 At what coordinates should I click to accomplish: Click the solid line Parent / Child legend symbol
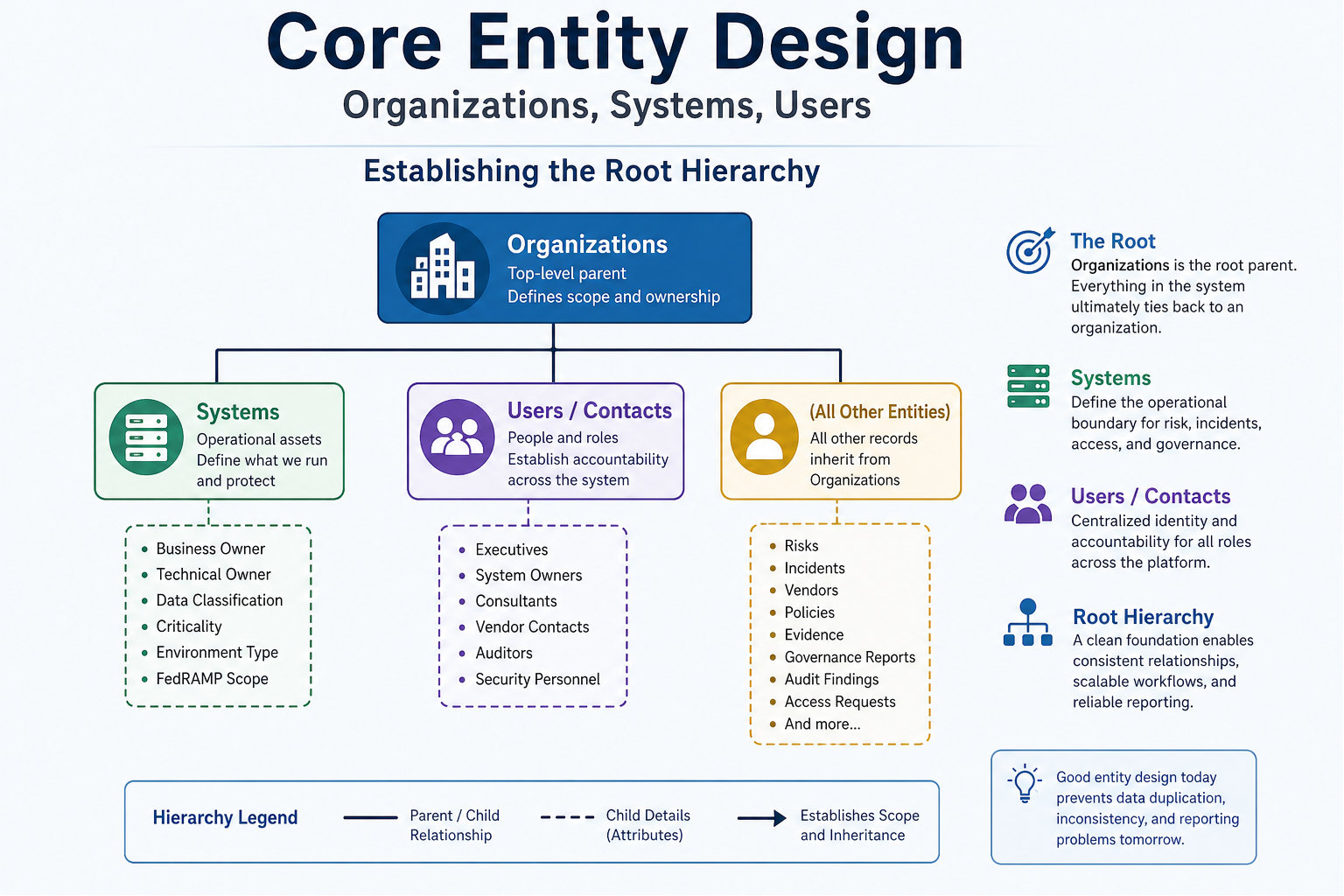pos(370,817)
